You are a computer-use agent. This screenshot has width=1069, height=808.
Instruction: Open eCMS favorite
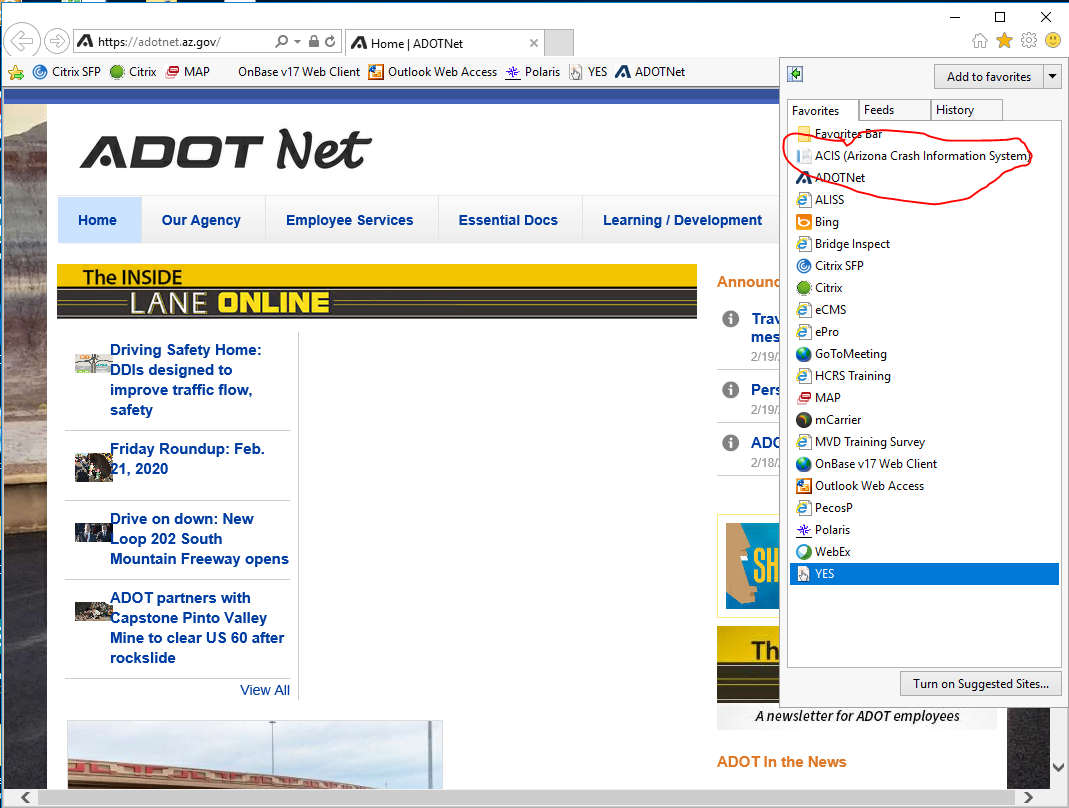pos(924,310)
